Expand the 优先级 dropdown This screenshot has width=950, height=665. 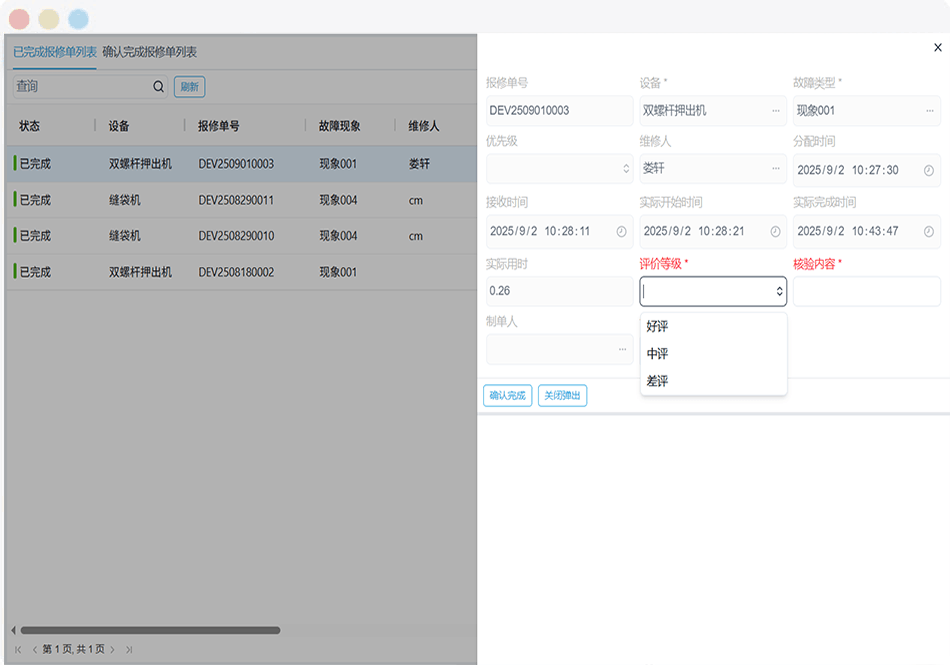tap(626, 169)
